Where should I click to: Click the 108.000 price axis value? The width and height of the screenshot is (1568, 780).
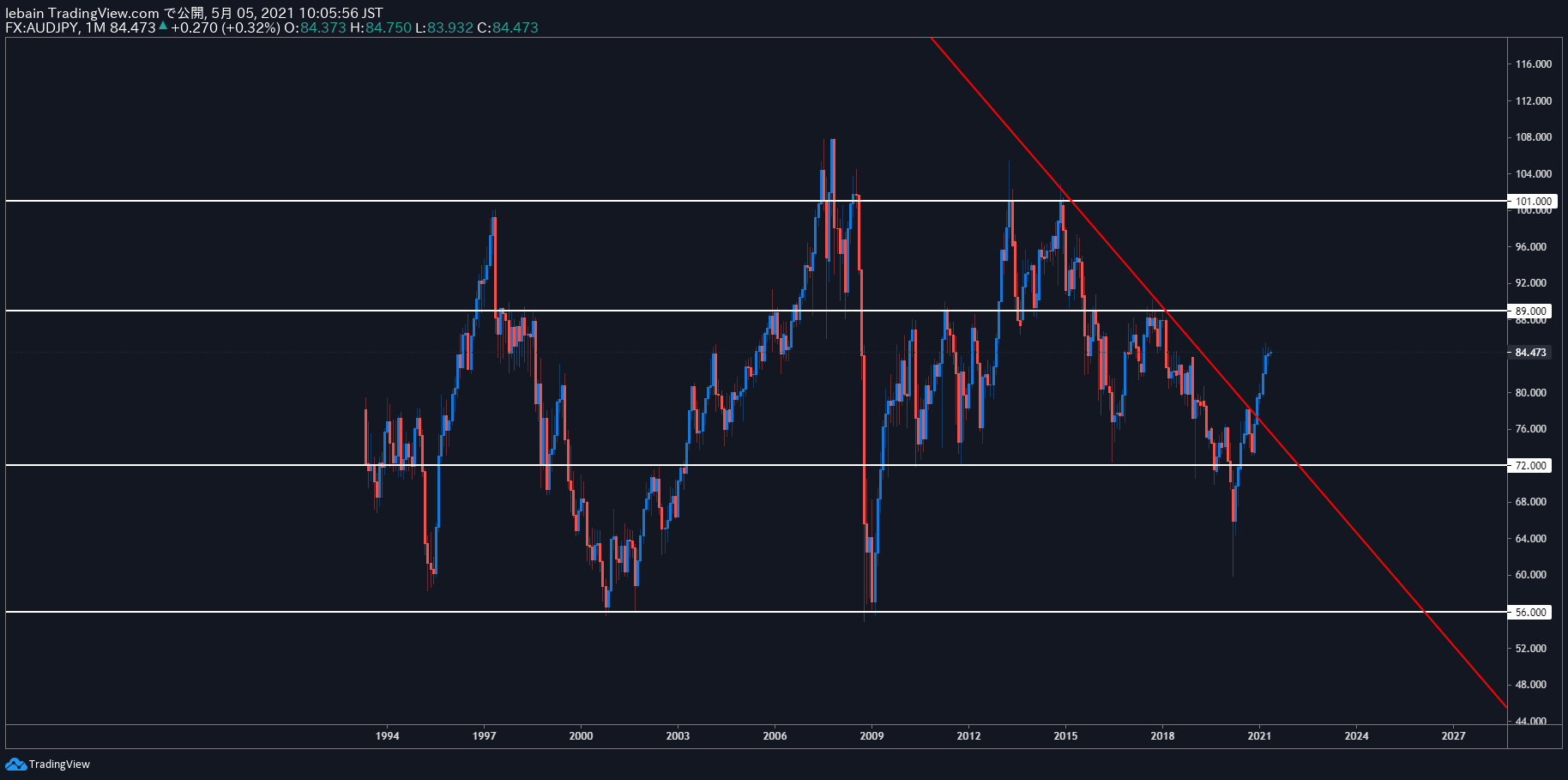[x=1533, y=137]
